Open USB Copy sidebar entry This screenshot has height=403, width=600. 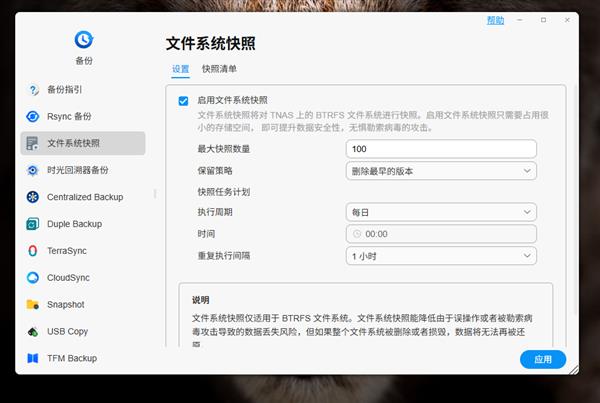[x=83, y=331]
